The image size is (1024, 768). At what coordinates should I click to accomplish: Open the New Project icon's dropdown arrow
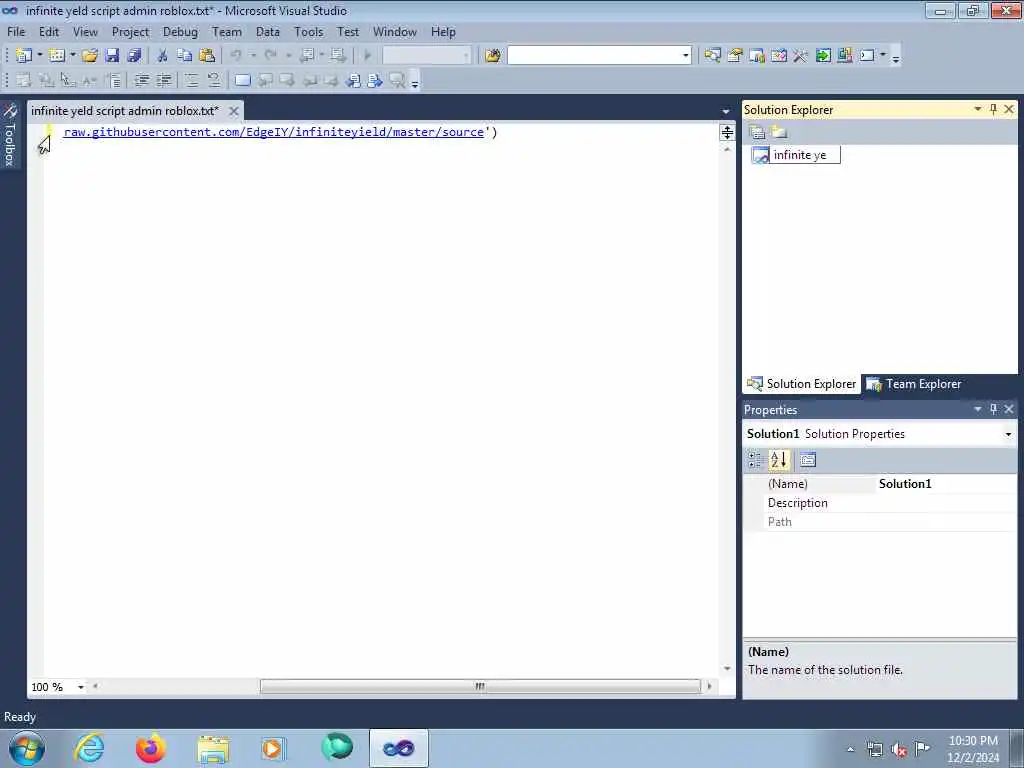point(40,56)
